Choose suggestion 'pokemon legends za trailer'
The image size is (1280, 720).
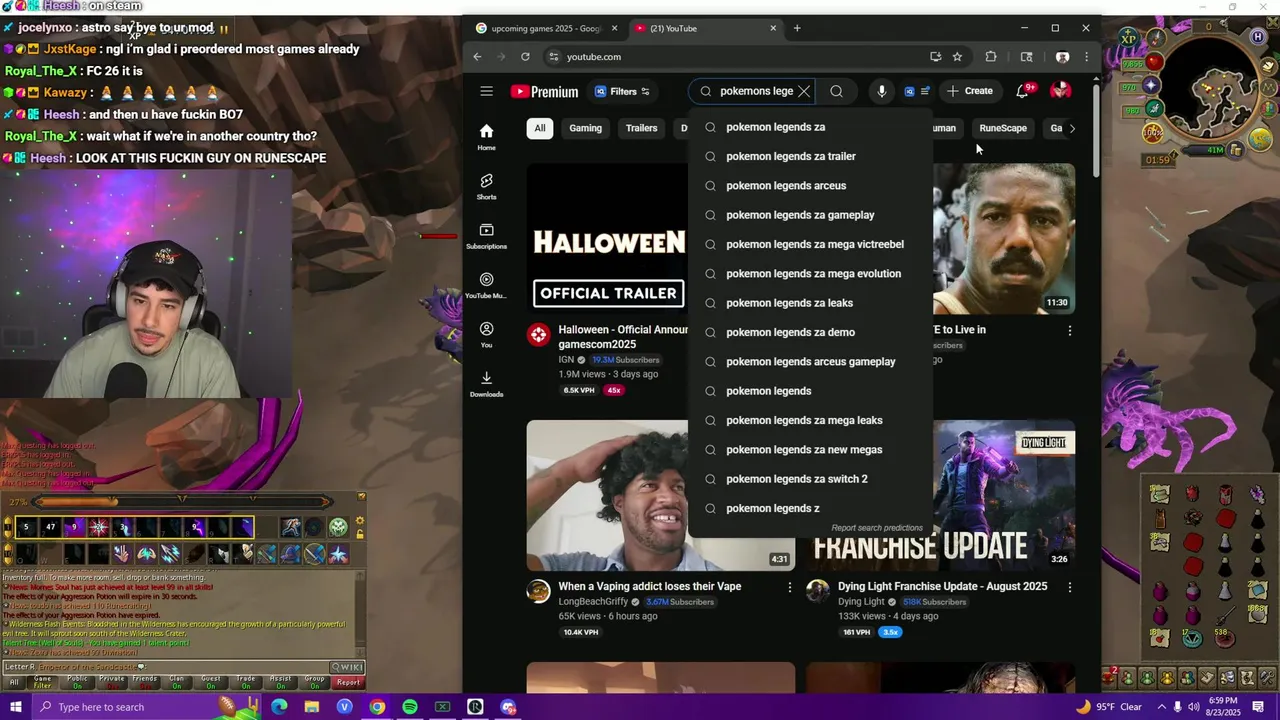pos(810,156)
